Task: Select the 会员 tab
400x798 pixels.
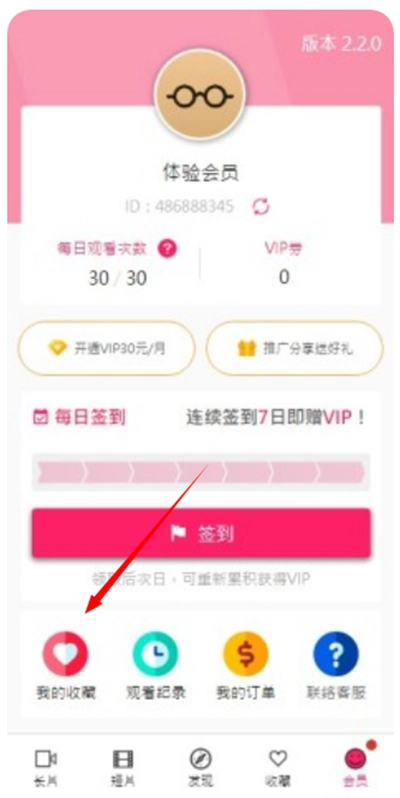Action: [356, 766]
